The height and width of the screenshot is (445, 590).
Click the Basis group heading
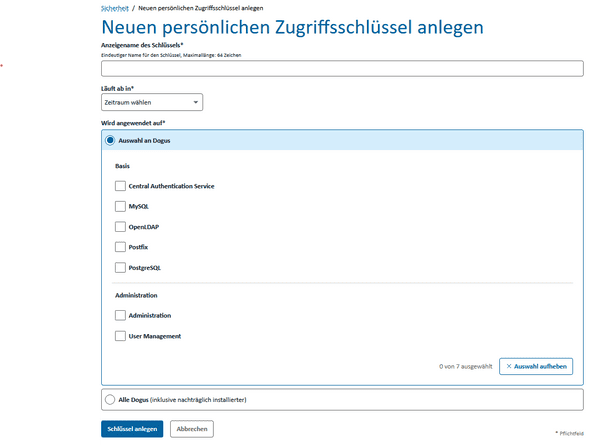pos(122,166)
